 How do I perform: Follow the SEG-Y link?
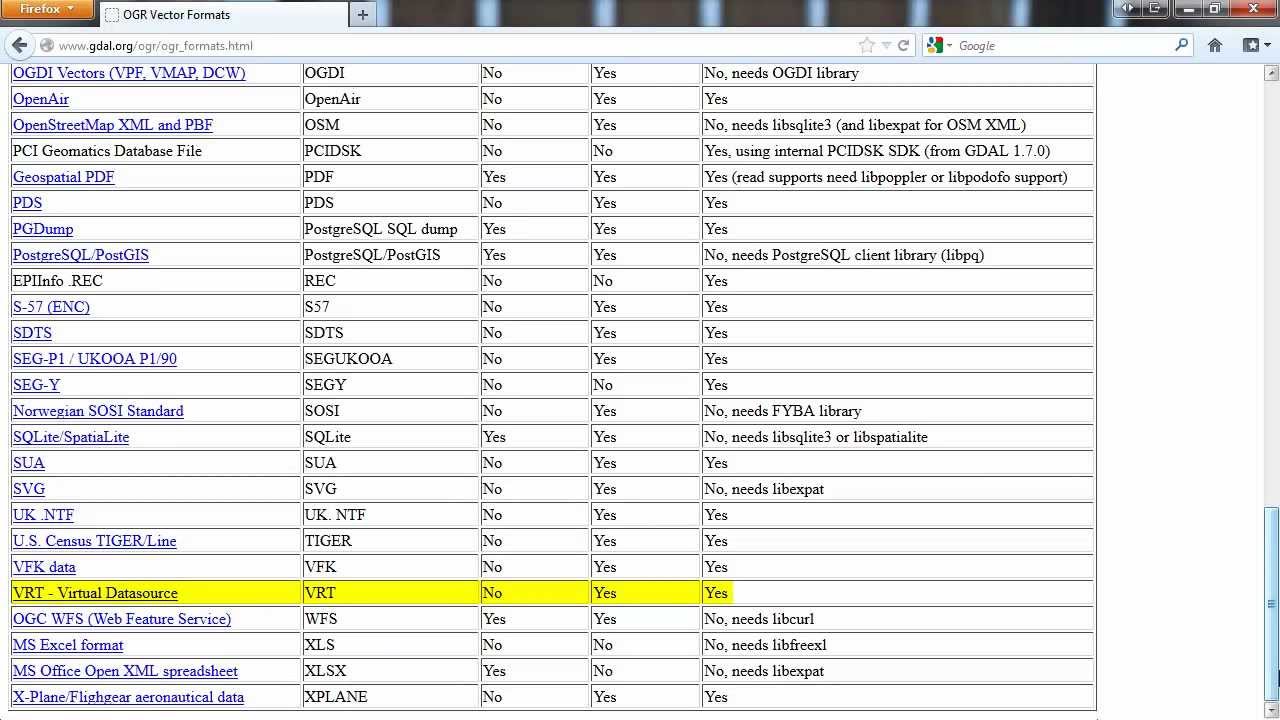point(36,385)
